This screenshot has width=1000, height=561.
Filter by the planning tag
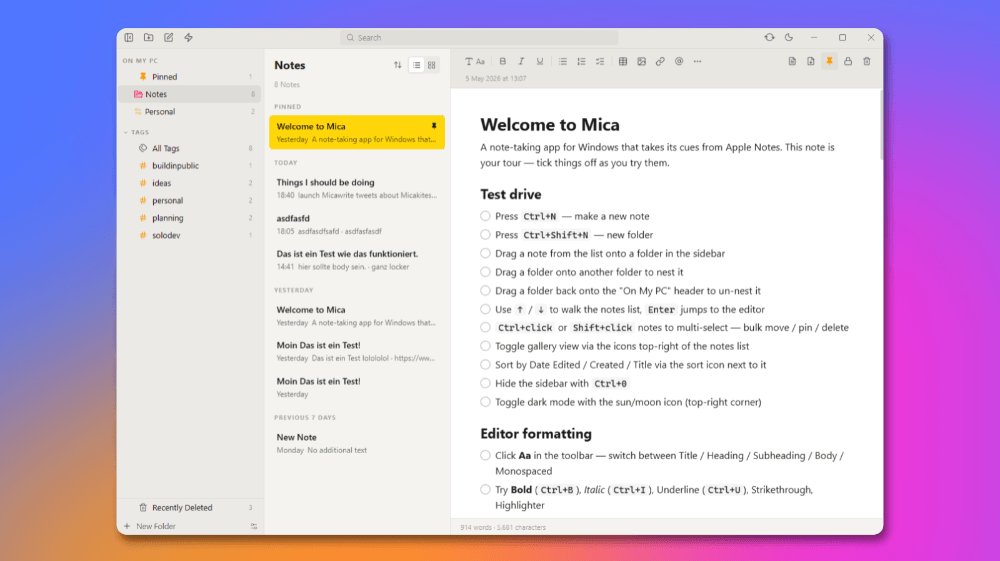189,218
